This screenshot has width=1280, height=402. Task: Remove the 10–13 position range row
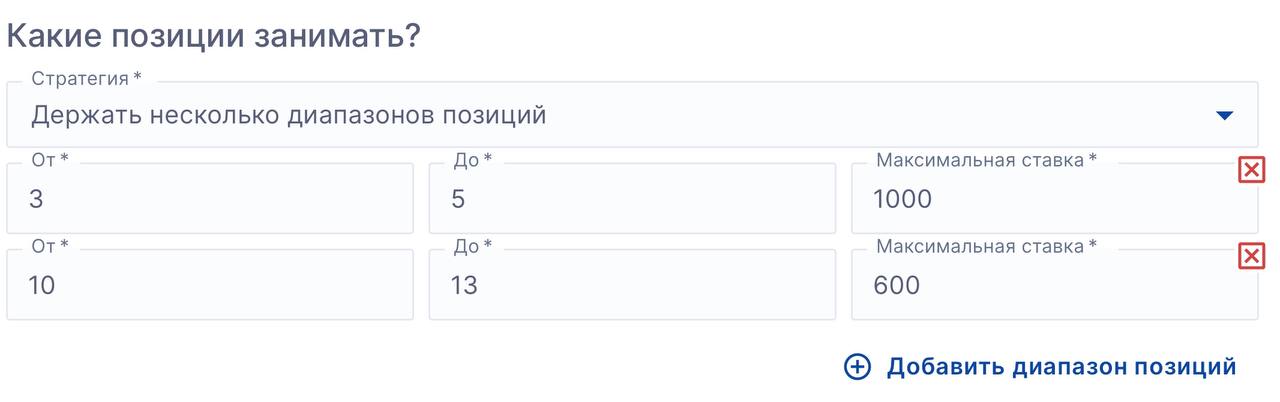[1251, 256]
